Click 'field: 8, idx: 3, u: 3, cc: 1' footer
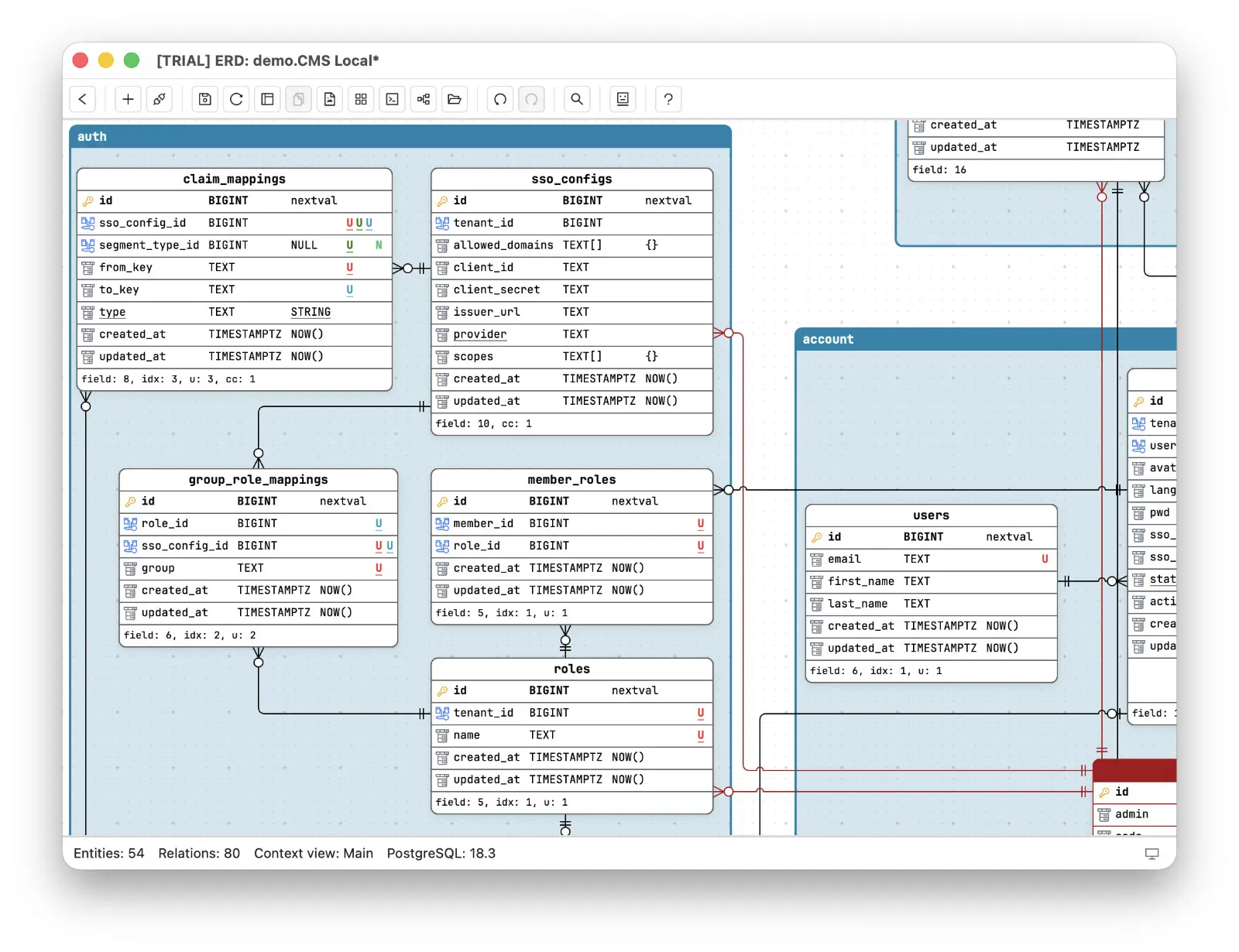Screen dimensions: 1239x952 [x=168, y=379]
